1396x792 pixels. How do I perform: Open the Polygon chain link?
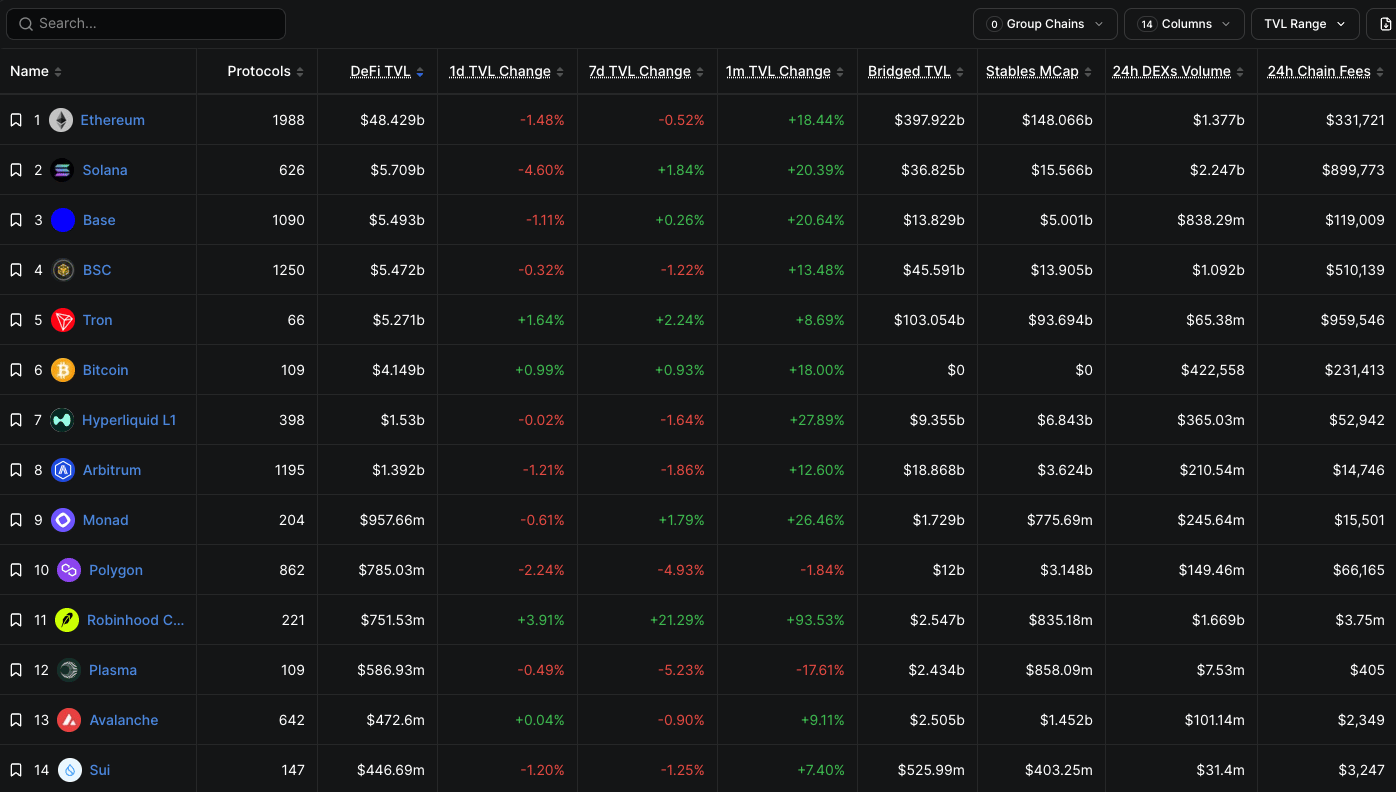[x=116, y=570]
